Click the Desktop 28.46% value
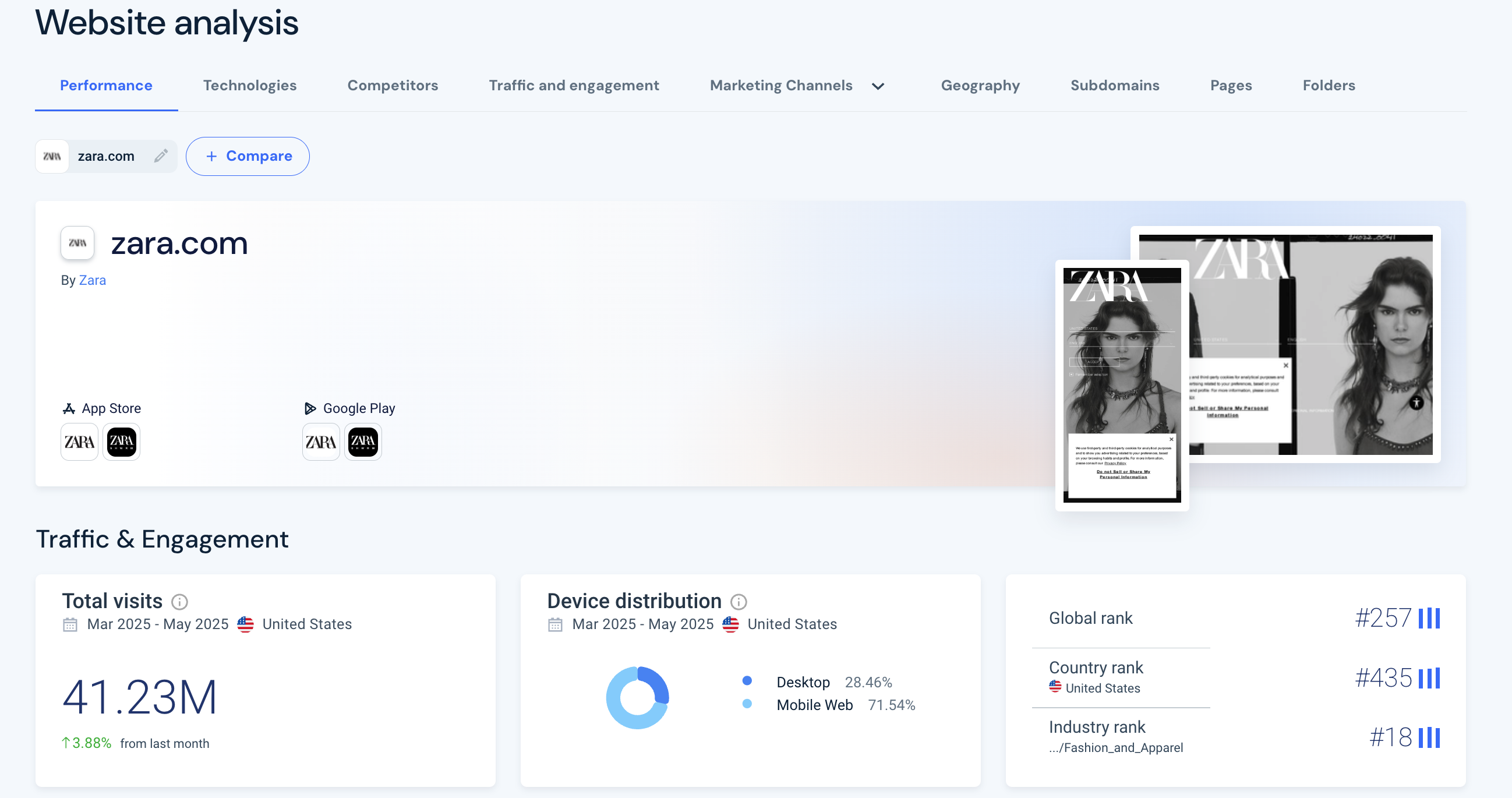 click(868, 682)
